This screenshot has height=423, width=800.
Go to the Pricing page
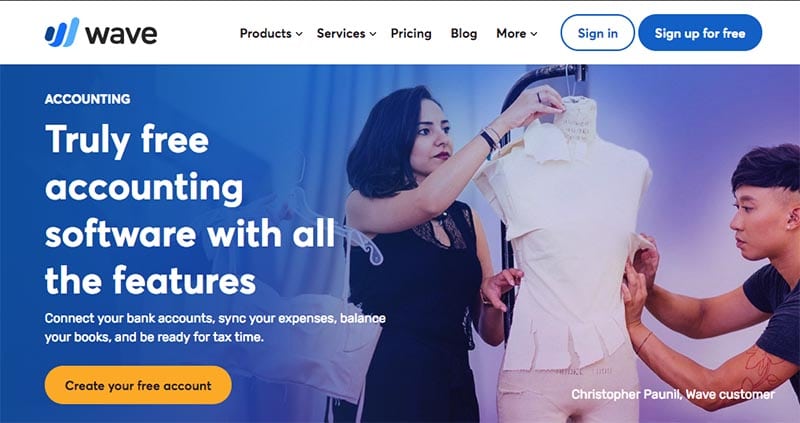coord(411,34)
